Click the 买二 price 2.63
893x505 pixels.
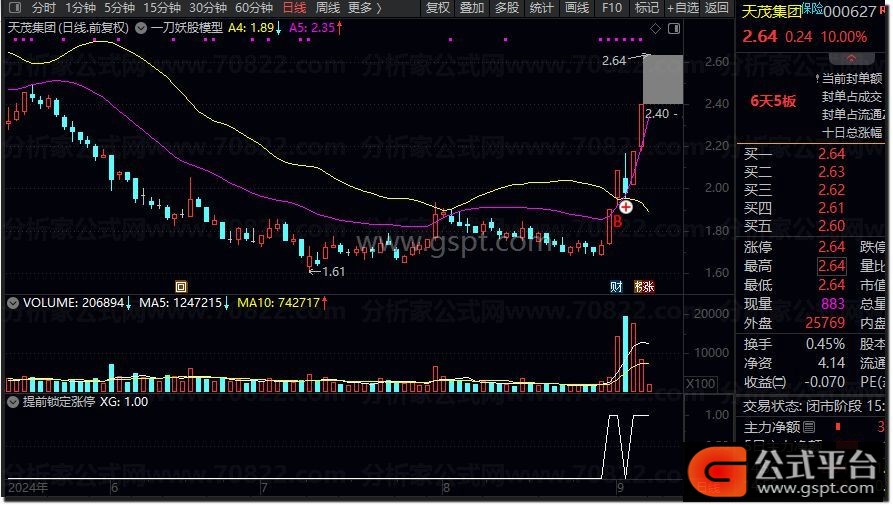coord(831,172)
